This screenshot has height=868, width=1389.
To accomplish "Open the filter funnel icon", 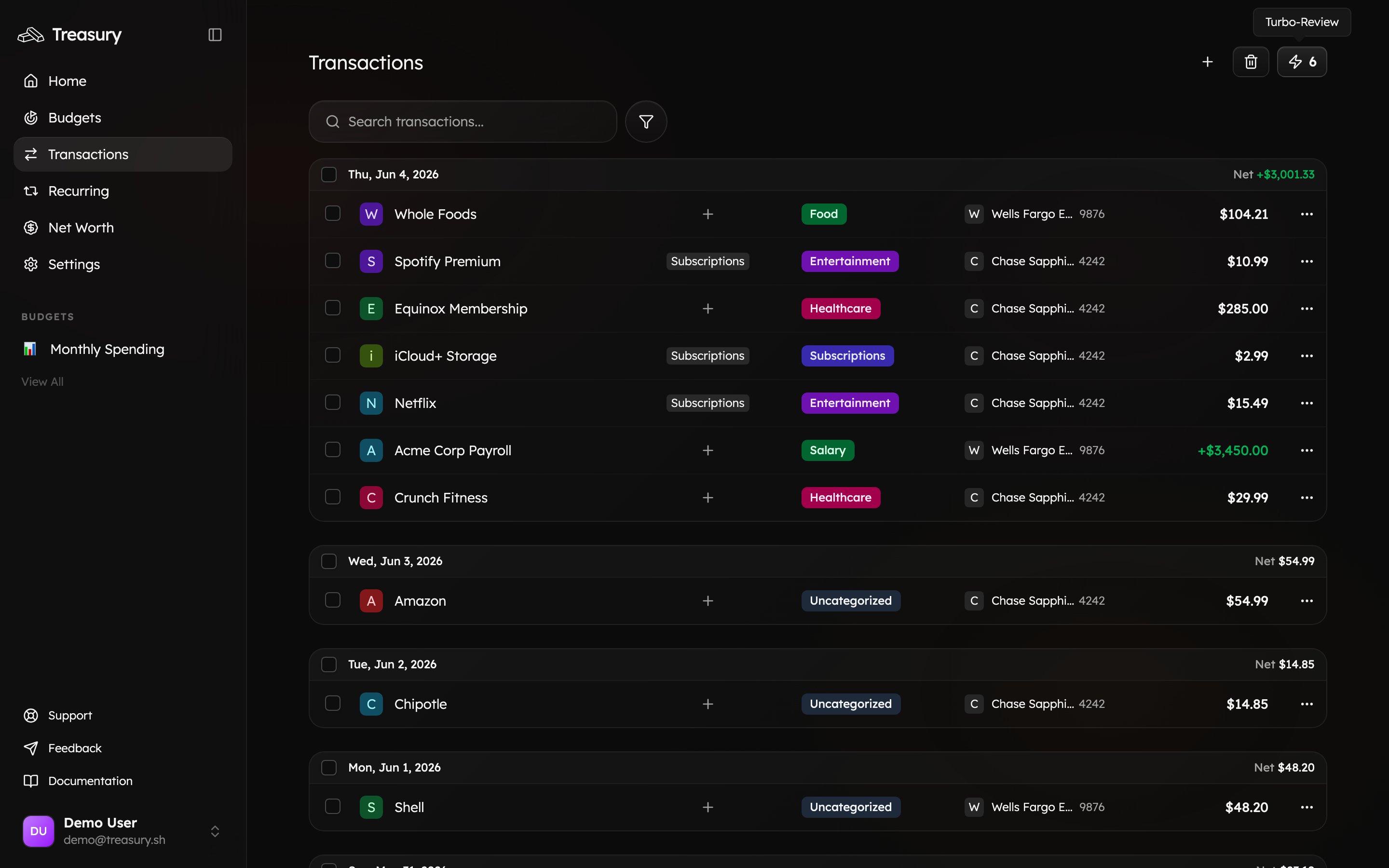I will 646,122.
